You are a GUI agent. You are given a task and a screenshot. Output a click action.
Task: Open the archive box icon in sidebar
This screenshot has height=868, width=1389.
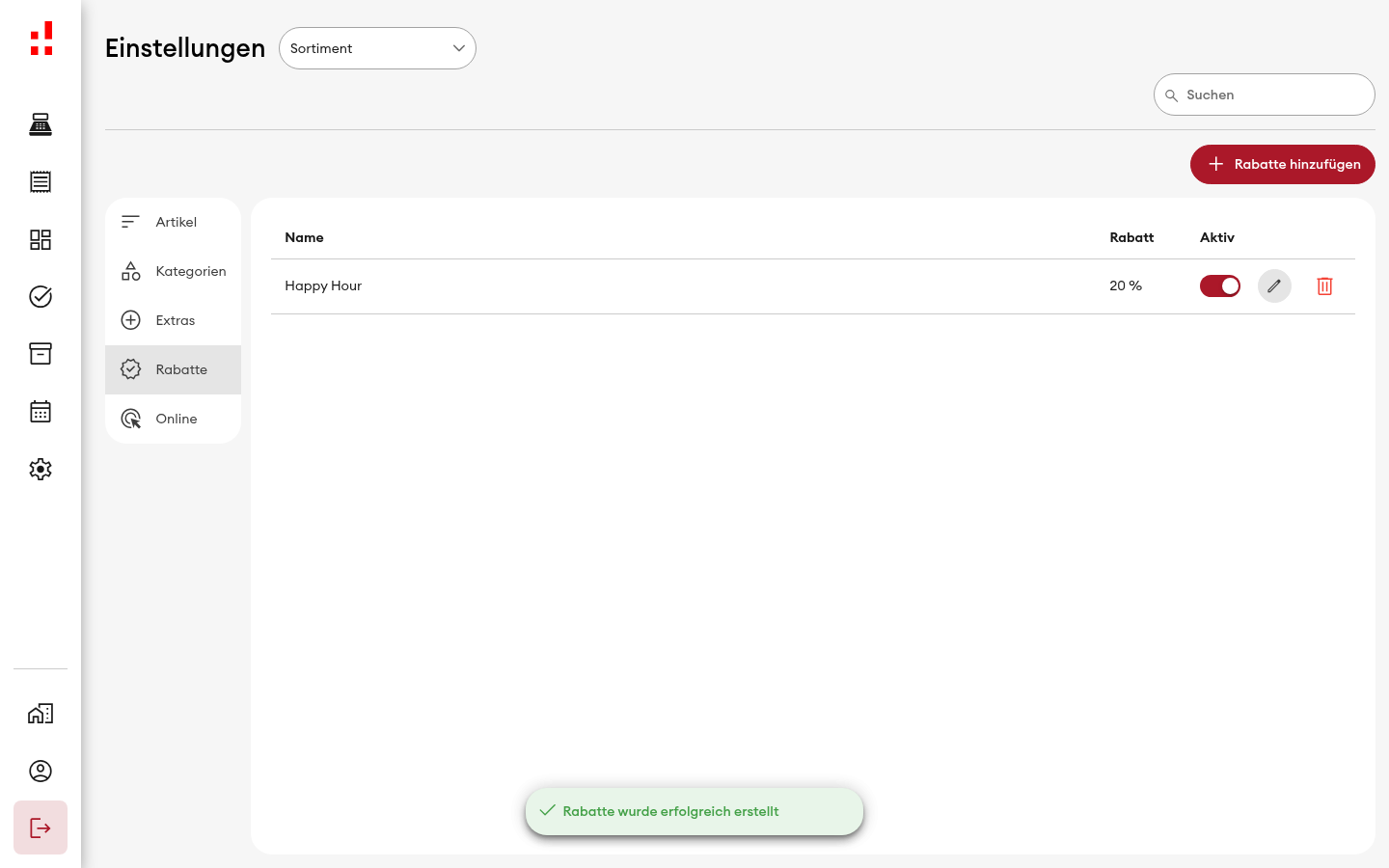[41, 354]
